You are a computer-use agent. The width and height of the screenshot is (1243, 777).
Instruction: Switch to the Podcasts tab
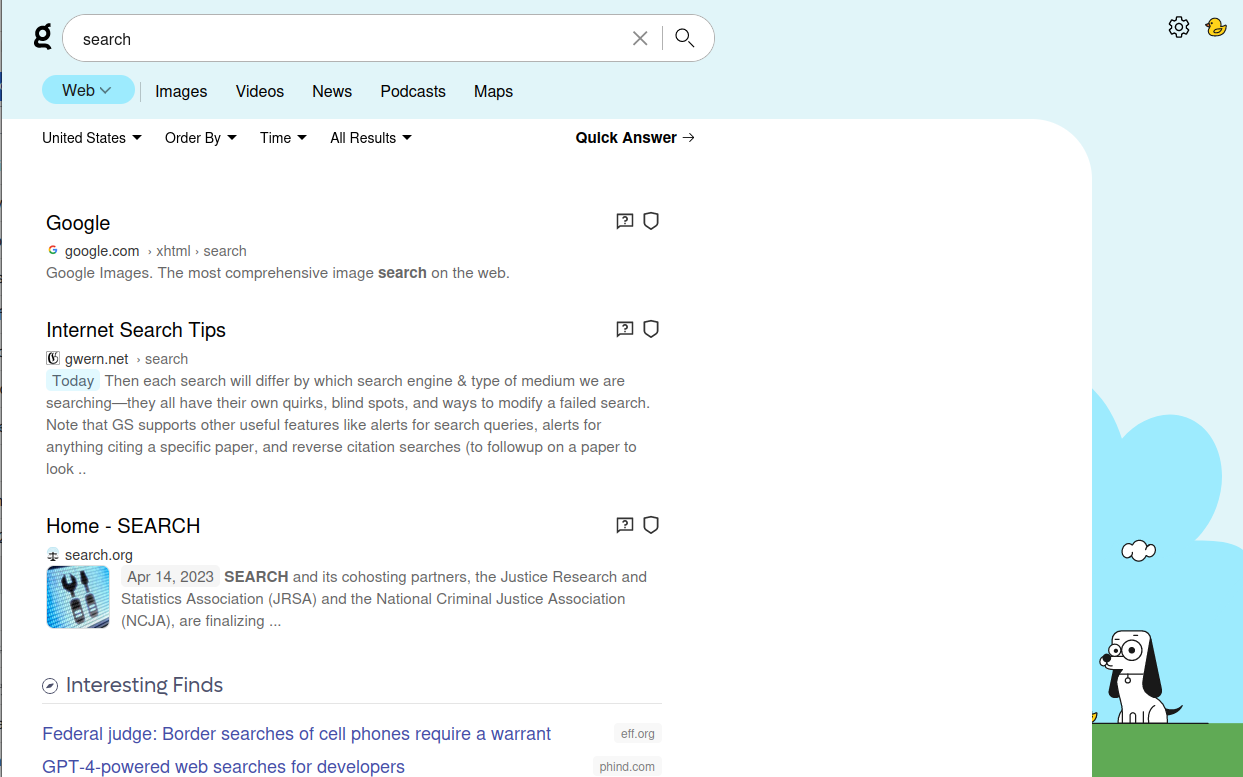tap(413, 91)
